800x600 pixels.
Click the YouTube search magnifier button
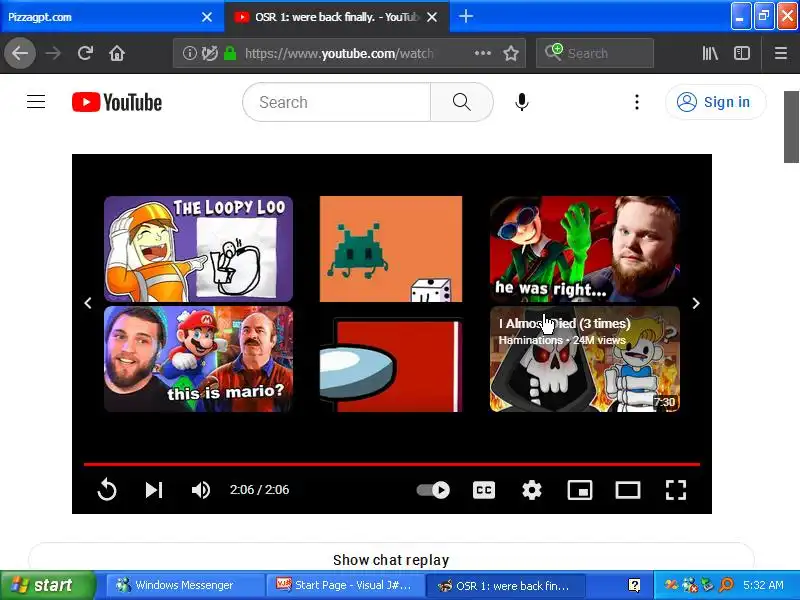pos(462,102)
